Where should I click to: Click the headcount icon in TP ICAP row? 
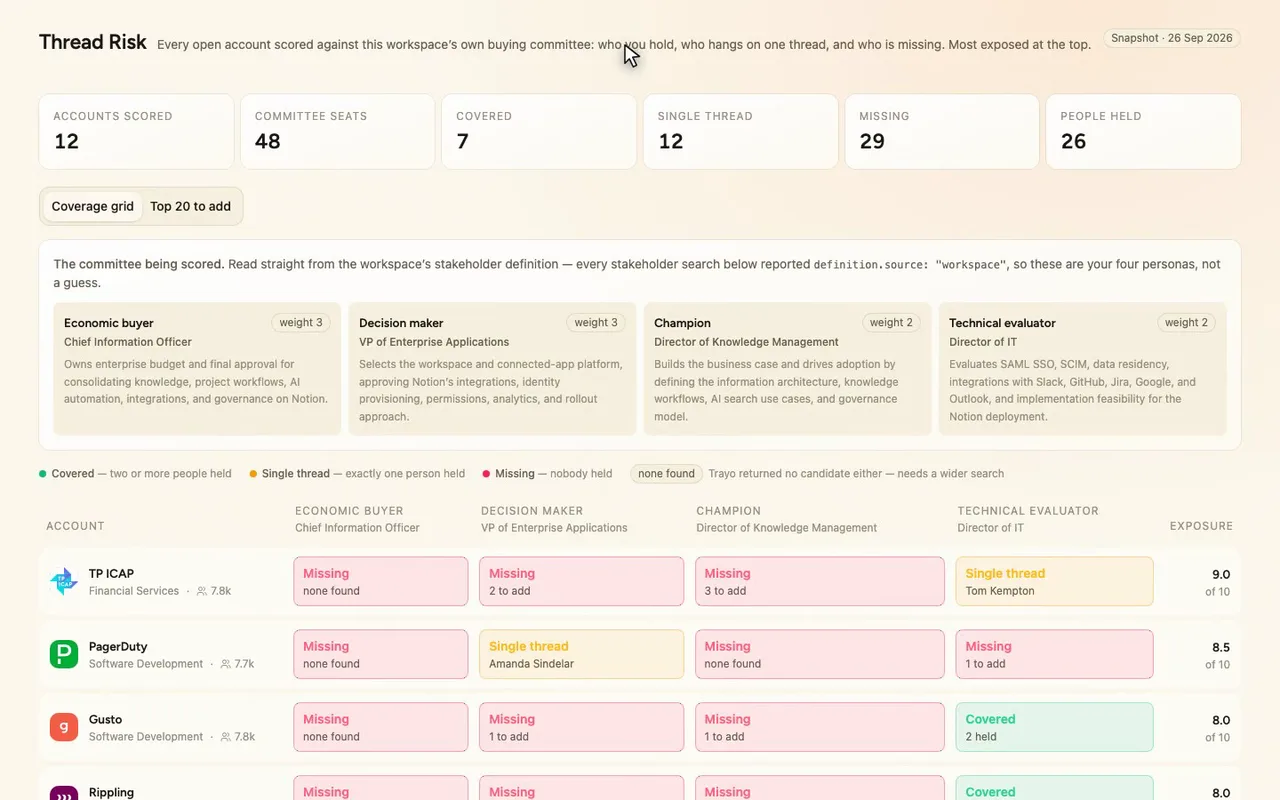pyautogui.click(x=201, y=591)
